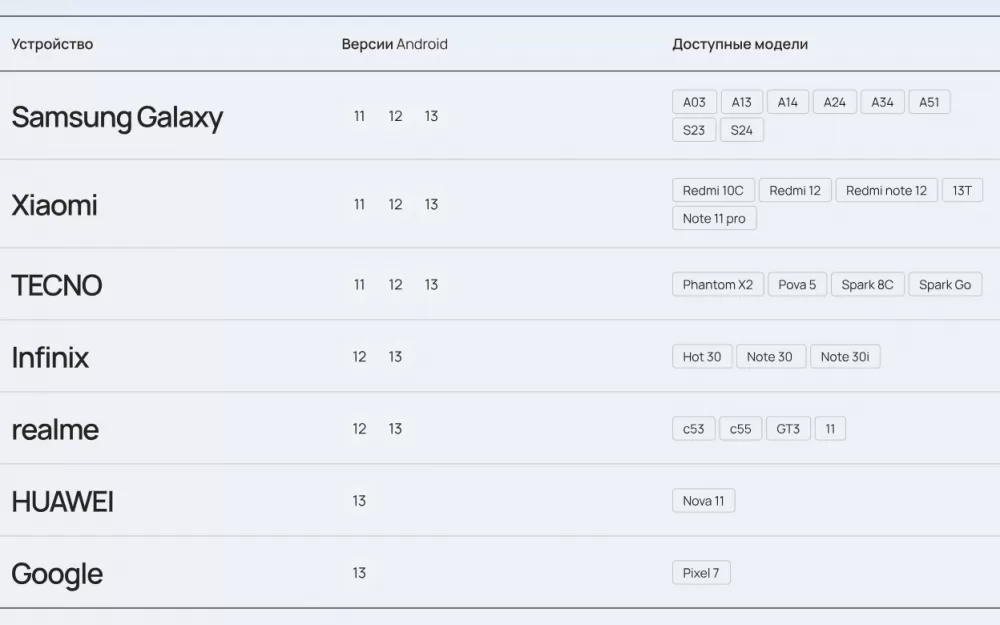This screenshot has height=625, width=1000.
Task: Choose the A14 model tag
Action: click(788, 102)
